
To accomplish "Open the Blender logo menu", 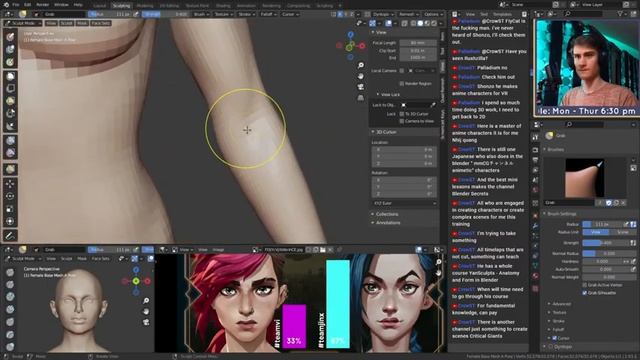I will pos(6,5).
